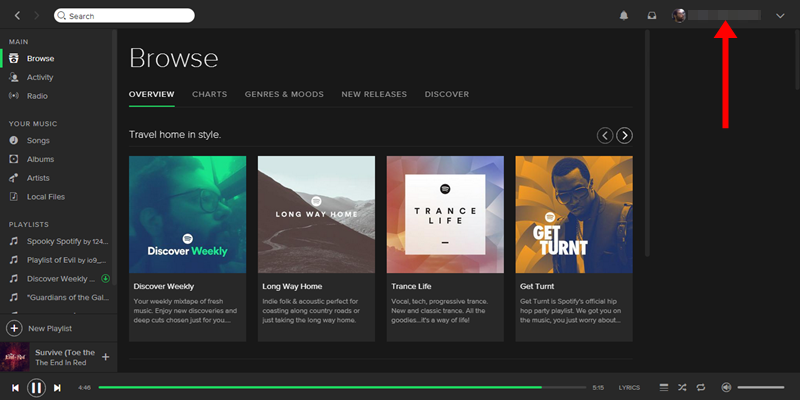Go to Artists in Your Music
The image size is (800, 400).
[x=38, y=178]
